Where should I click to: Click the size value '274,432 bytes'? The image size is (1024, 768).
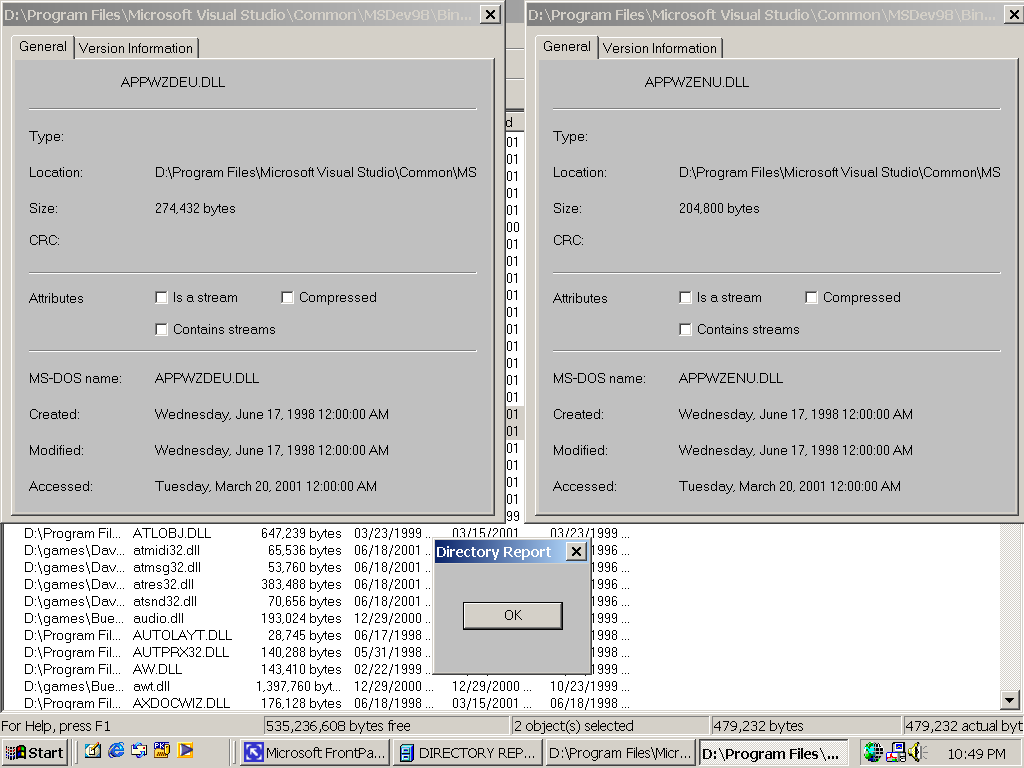pyautogui.click(x=195, y=208)
